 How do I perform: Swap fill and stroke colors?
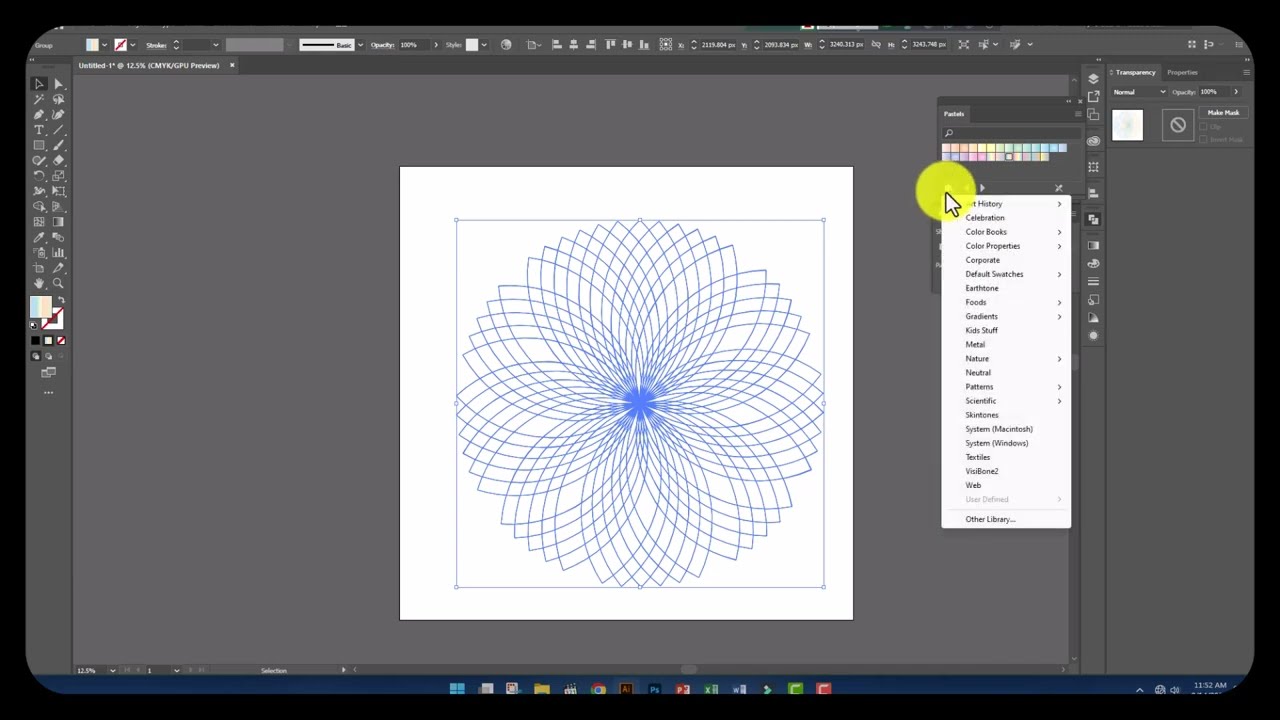tap(60, 300)
